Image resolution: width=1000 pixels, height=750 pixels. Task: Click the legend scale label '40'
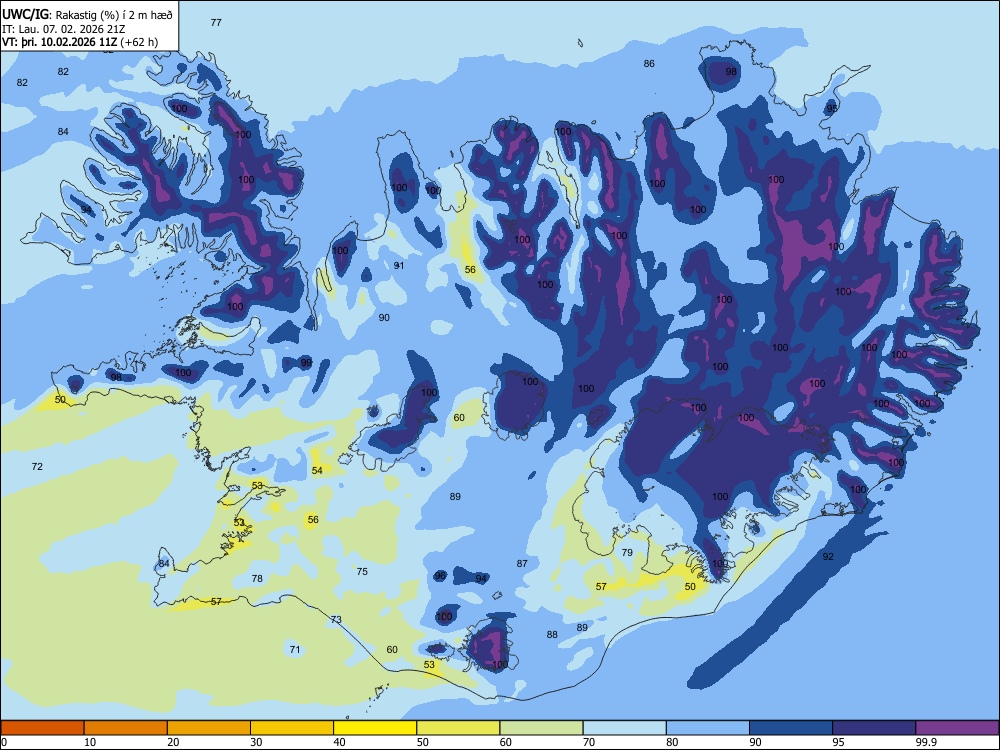339,742
